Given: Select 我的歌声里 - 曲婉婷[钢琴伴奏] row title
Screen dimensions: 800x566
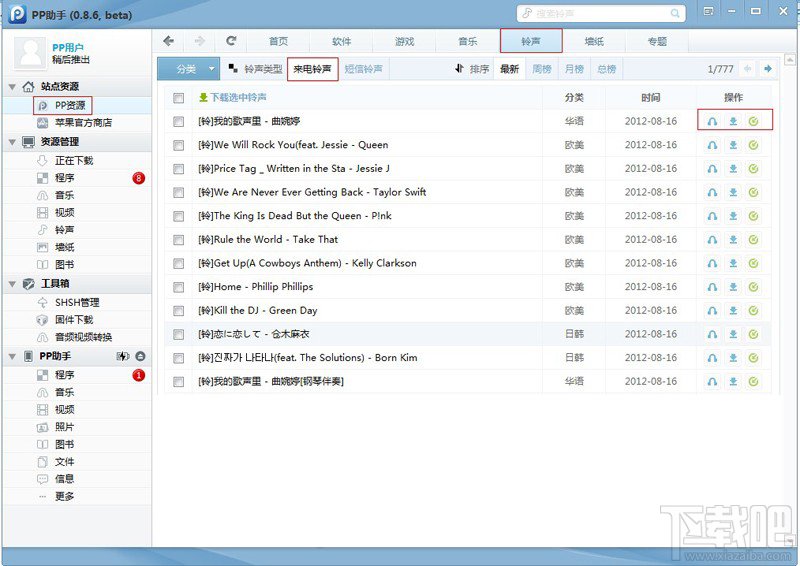Looking at the screenshot, I should click(x=271, y=381).
